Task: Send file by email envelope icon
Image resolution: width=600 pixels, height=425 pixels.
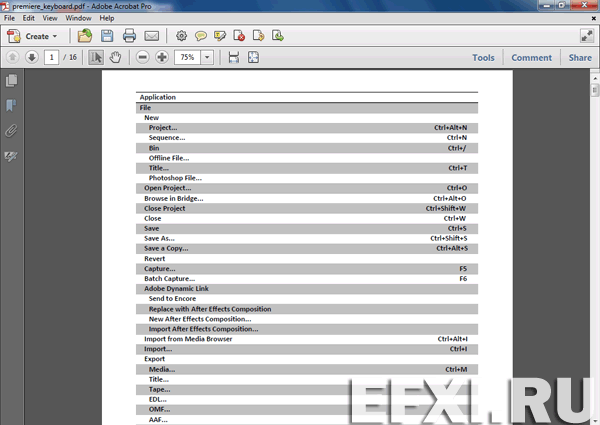Action: [x=152, y=36]
